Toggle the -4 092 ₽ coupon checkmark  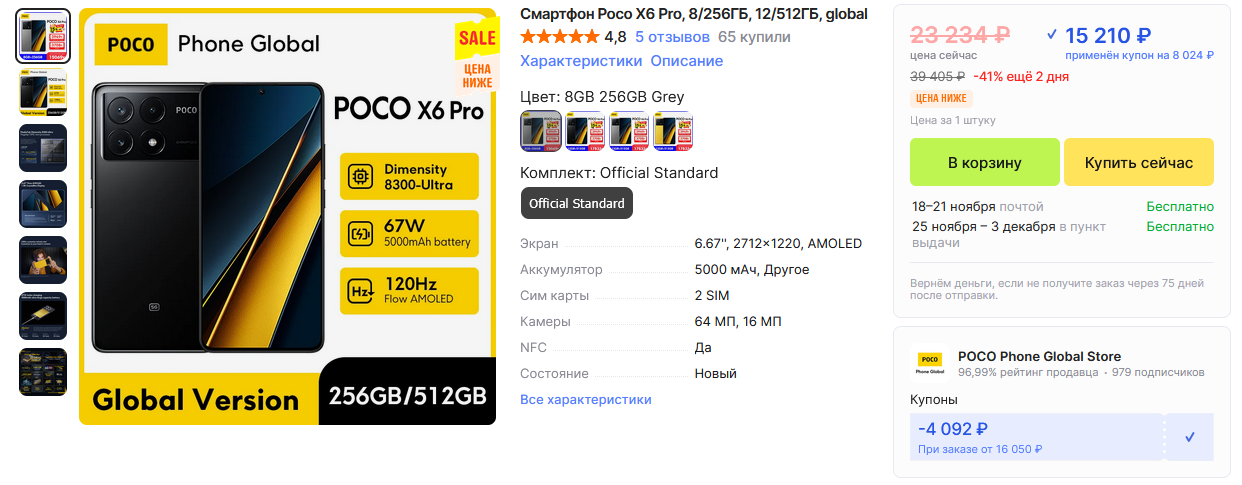coord(1189,437)
